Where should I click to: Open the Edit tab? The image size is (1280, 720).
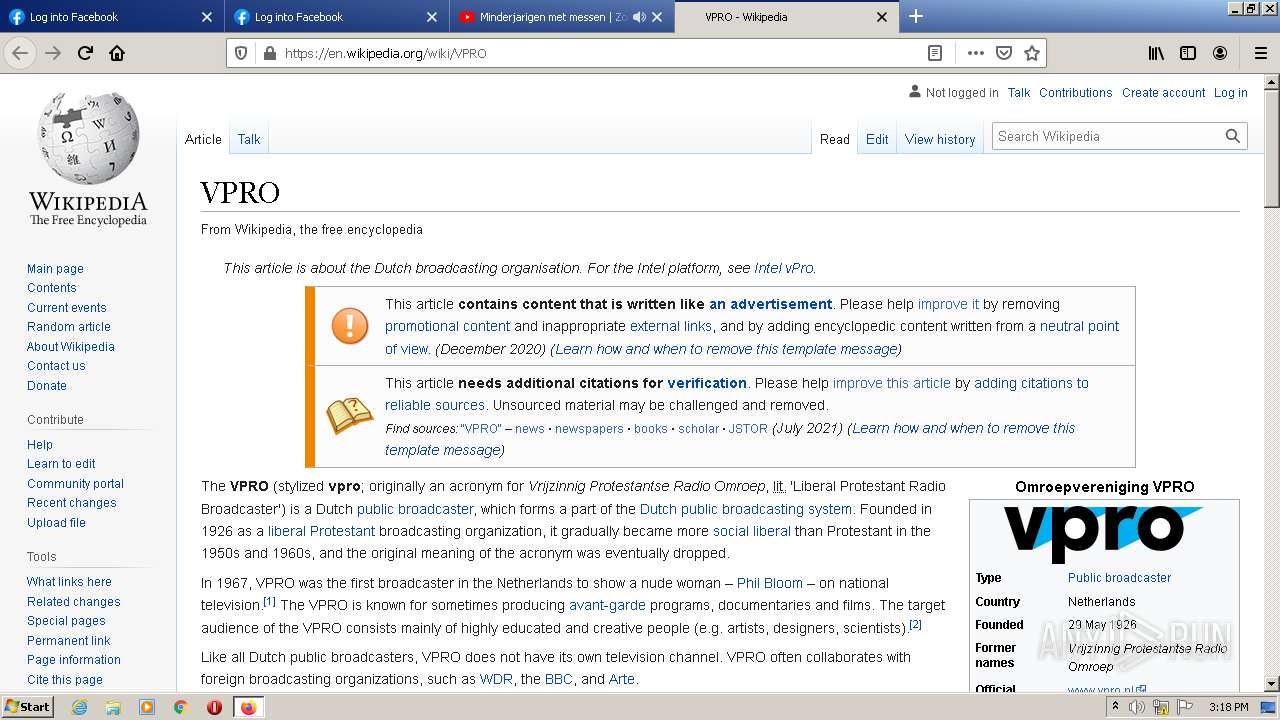[877, 139]
